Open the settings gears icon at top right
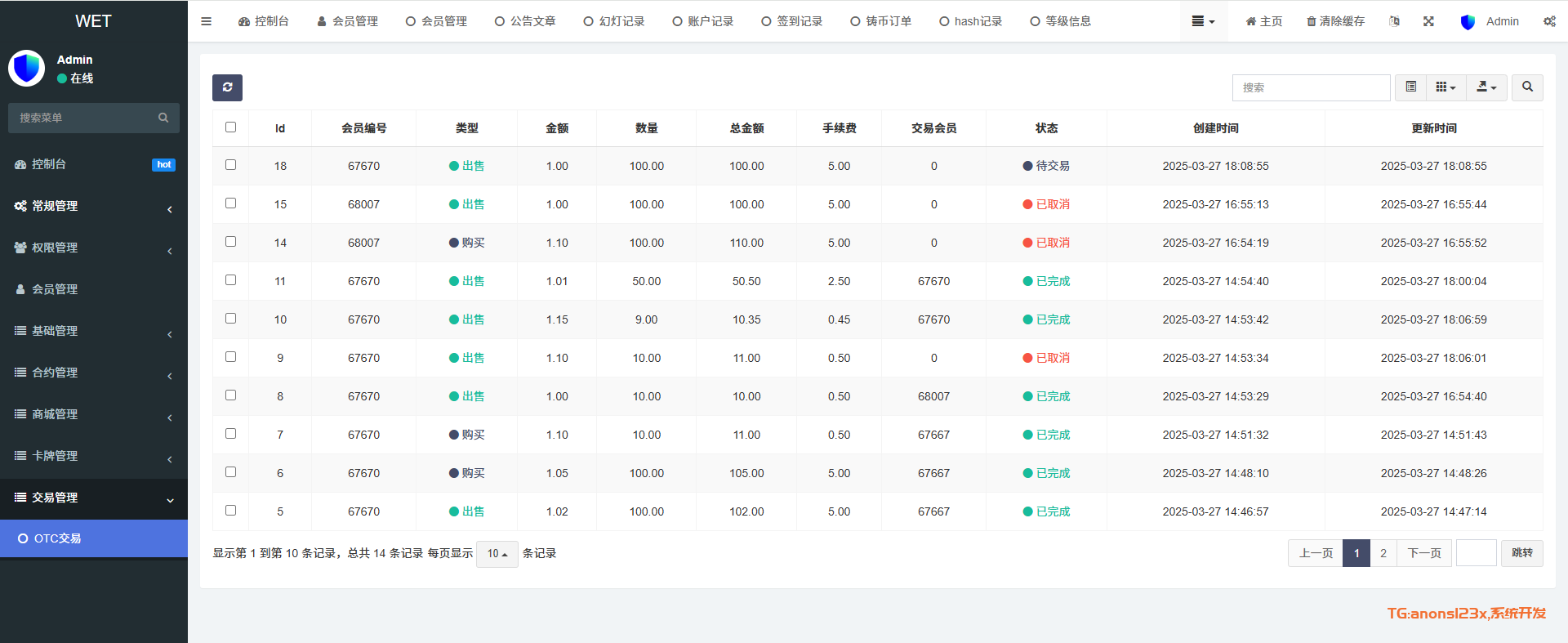 (x=1548, y=21)
